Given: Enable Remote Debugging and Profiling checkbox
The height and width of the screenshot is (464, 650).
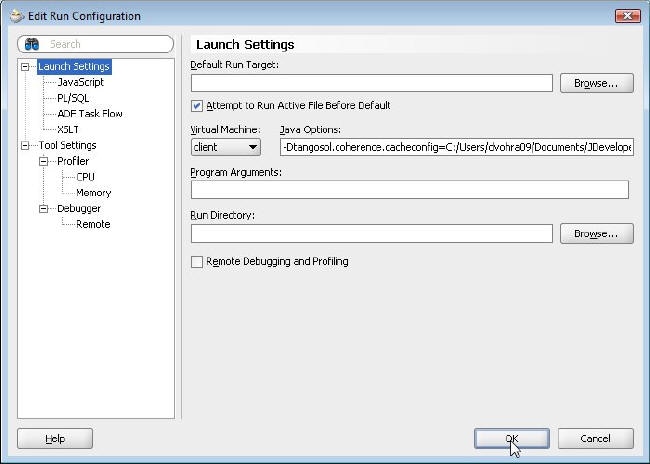Looking at the screenshot, I should coord(197,262).
